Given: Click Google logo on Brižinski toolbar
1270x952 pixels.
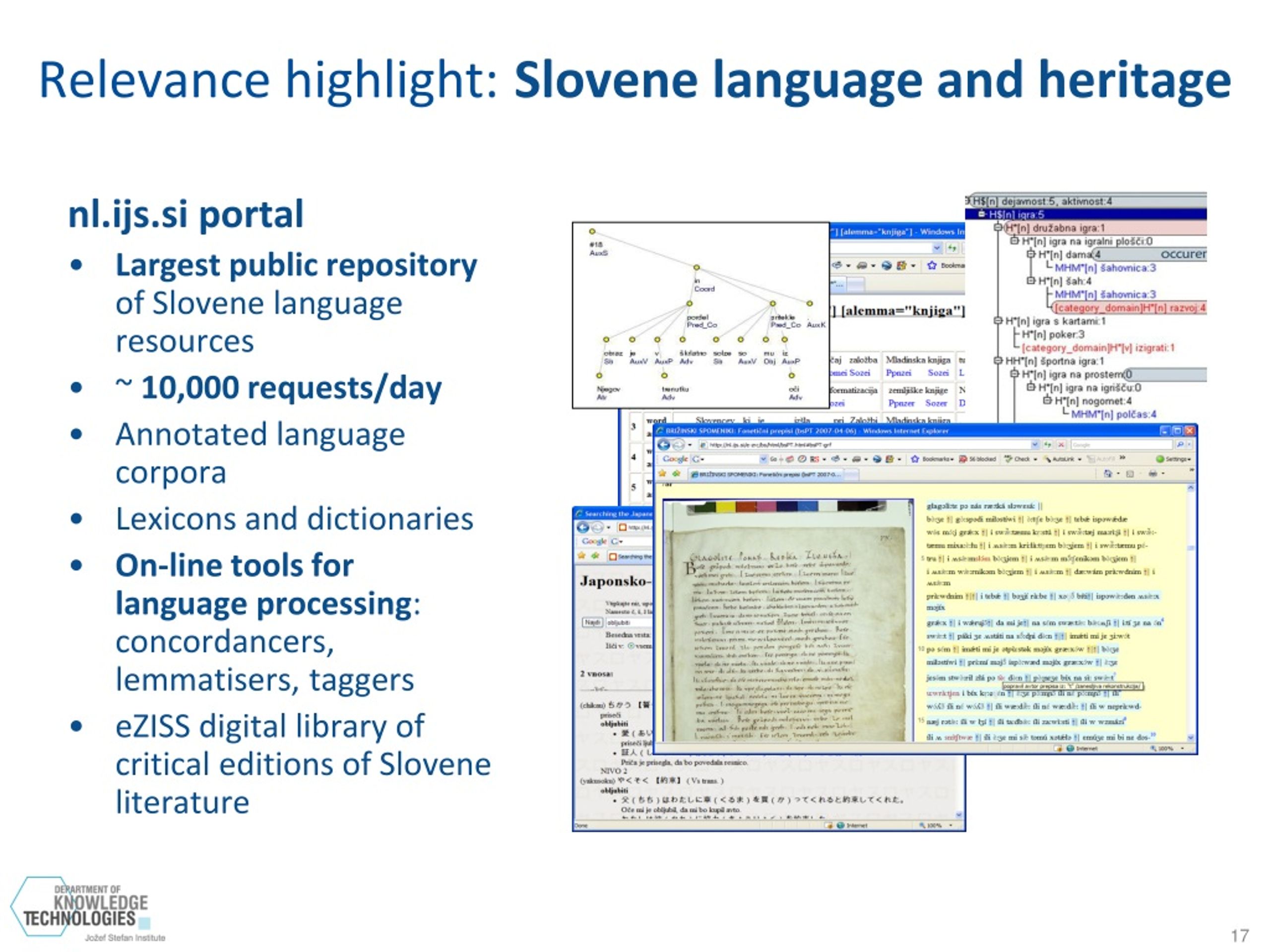Looking at the screenshot, I should pos(675,459).
